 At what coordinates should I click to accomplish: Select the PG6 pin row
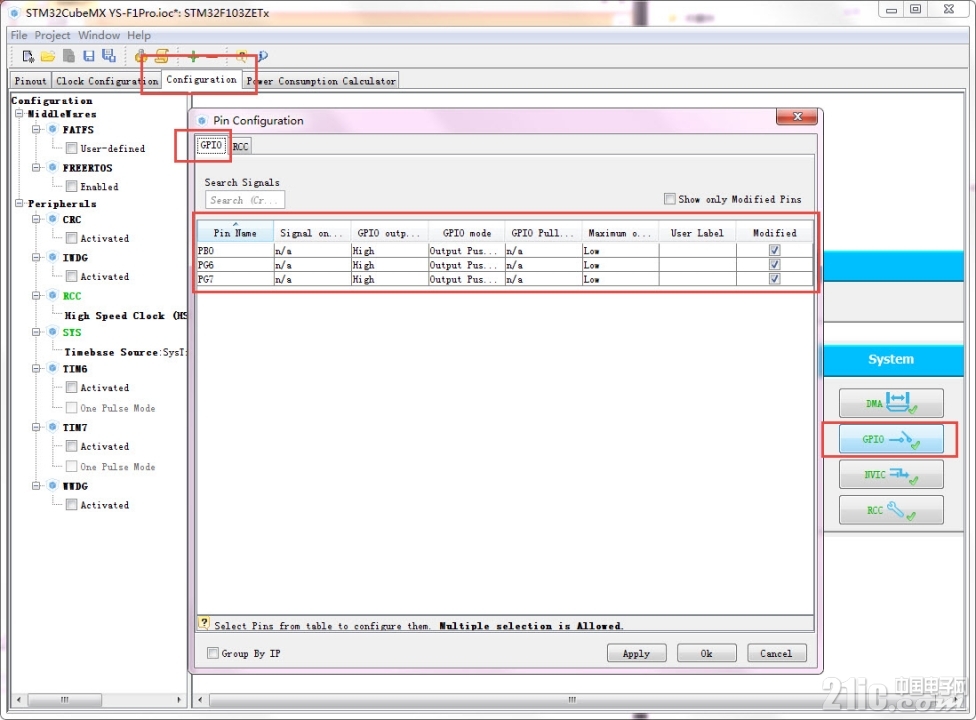coord(505,264)
